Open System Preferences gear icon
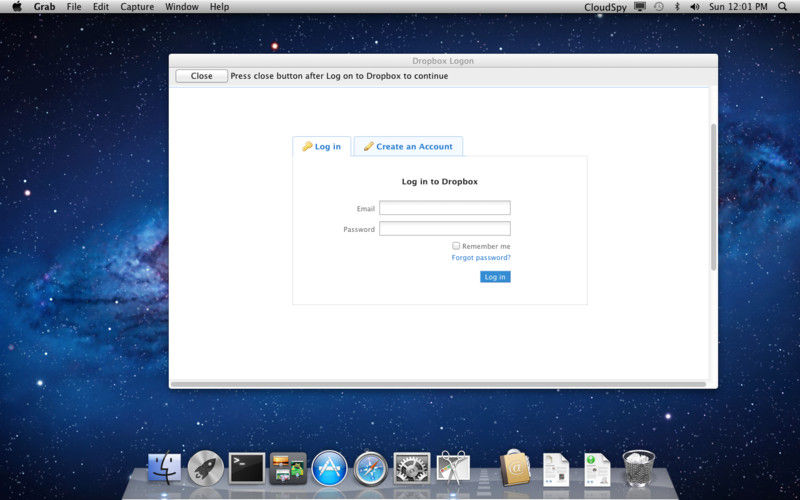Viewport: 800px width, 500px height. click(x=412, y=468)
